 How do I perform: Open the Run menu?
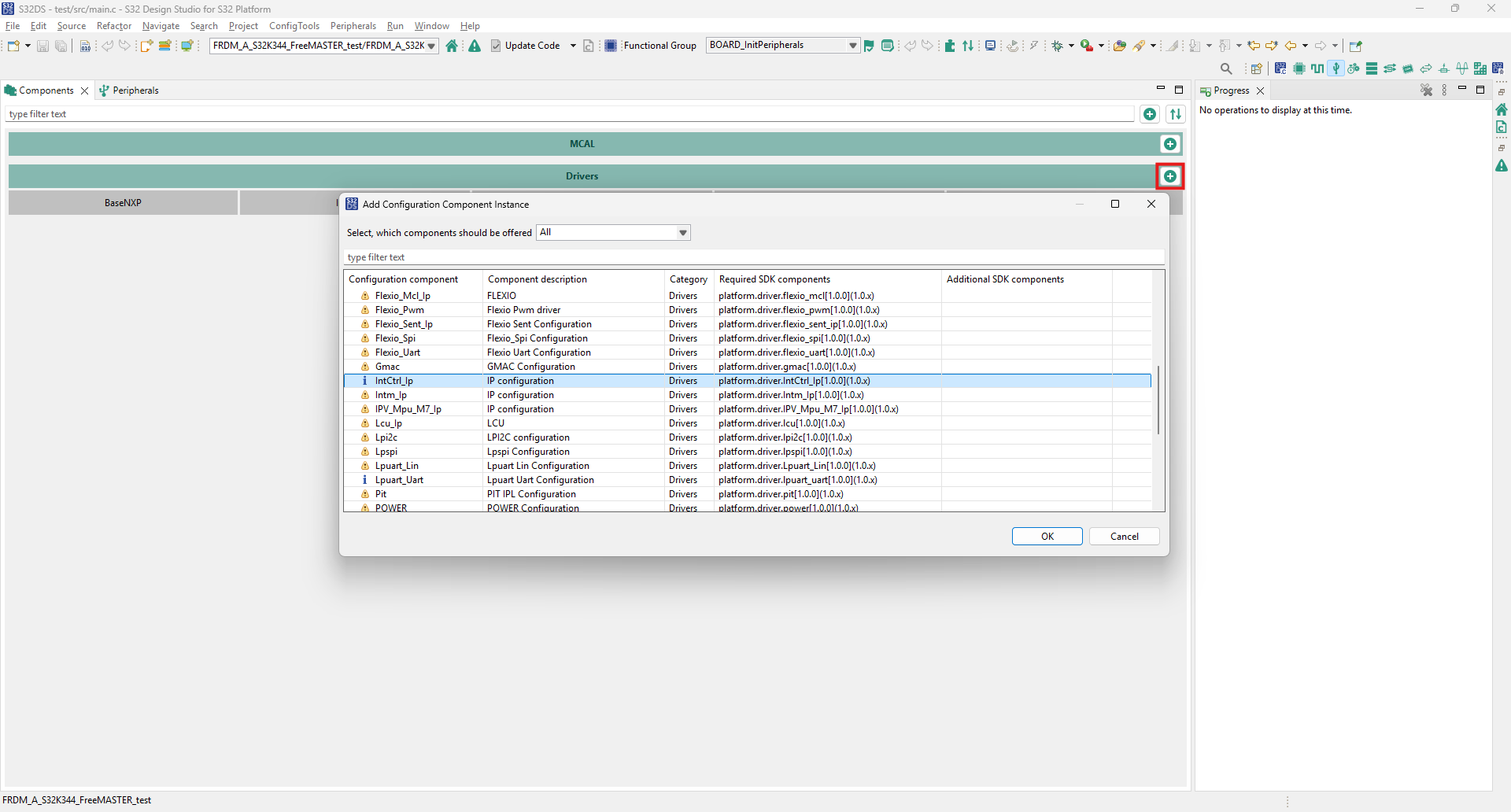pos(395,26)
